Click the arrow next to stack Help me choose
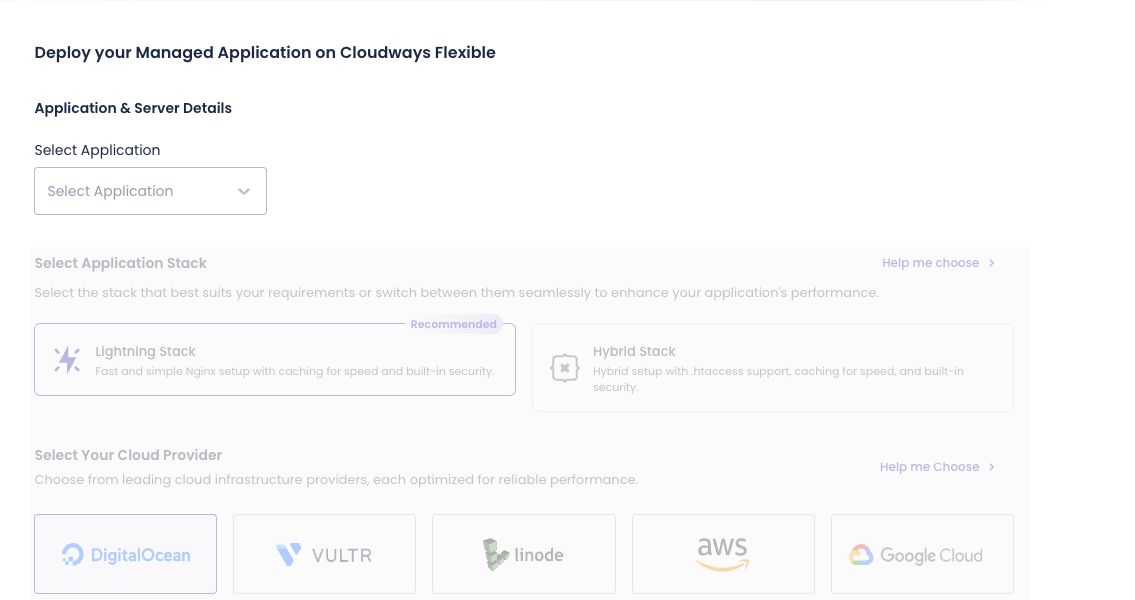This screenshot has width=1135, height=600. [992, 263]
